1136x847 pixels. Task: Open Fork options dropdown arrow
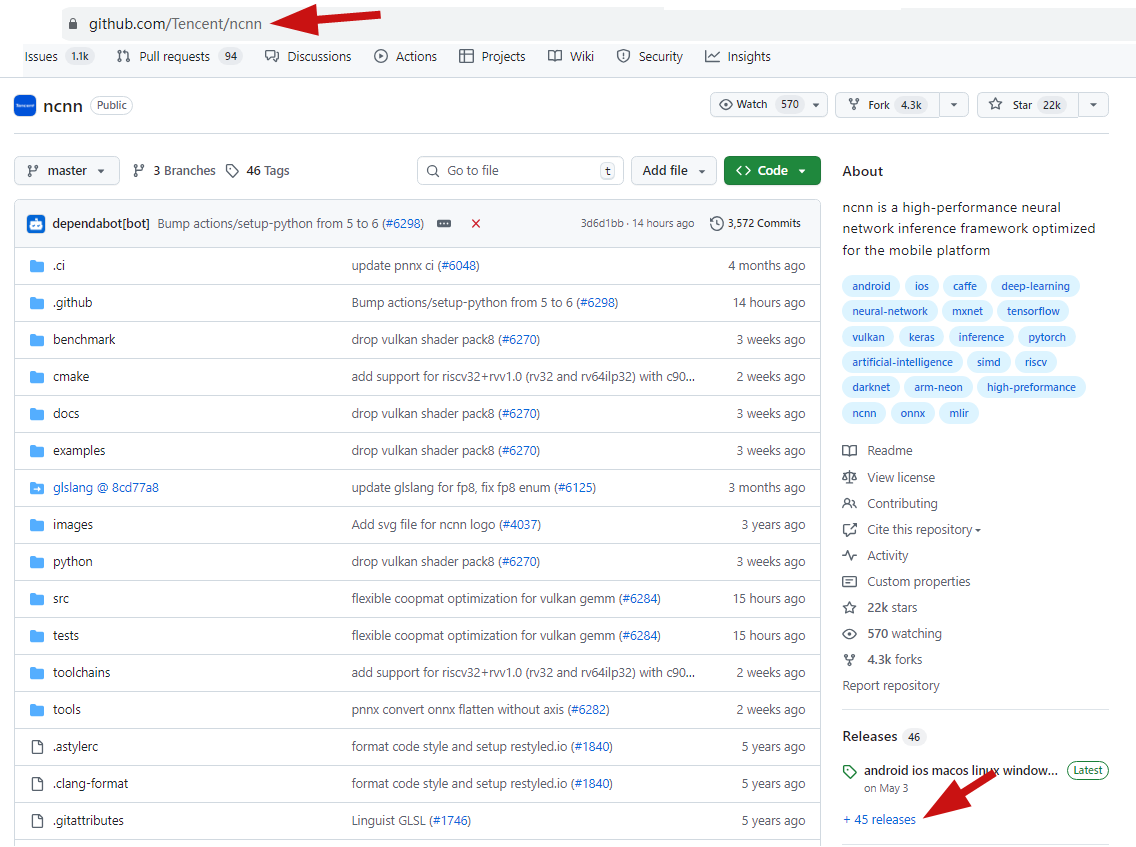click(954, 105)
